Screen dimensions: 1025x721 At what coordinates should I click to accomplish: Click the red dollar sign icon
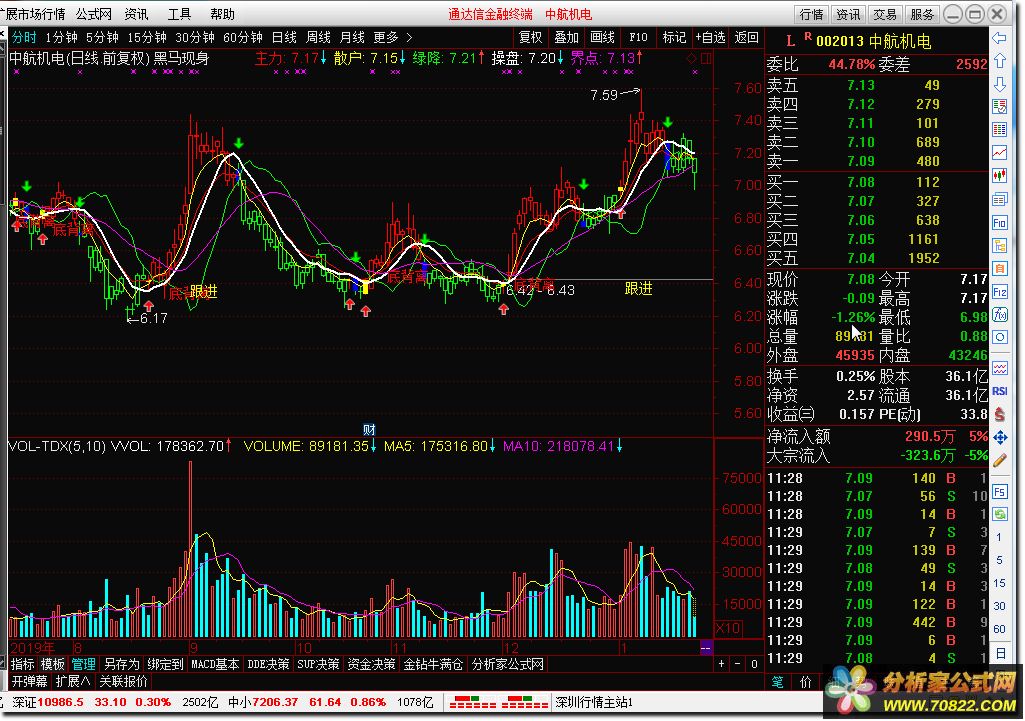point(1000,414)
